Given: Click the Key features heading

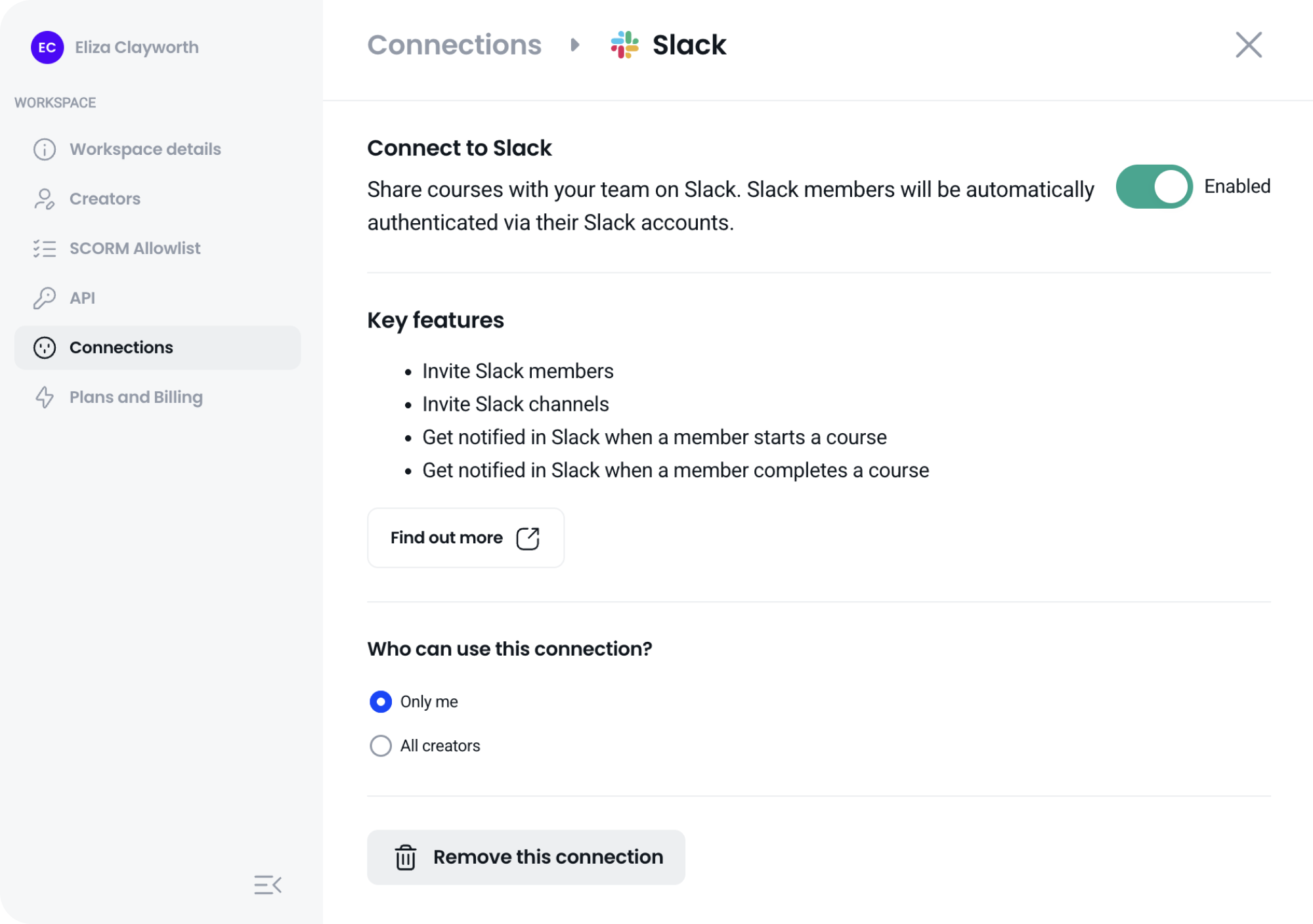Looking at the screenshot, I should (x=436, y=320).
